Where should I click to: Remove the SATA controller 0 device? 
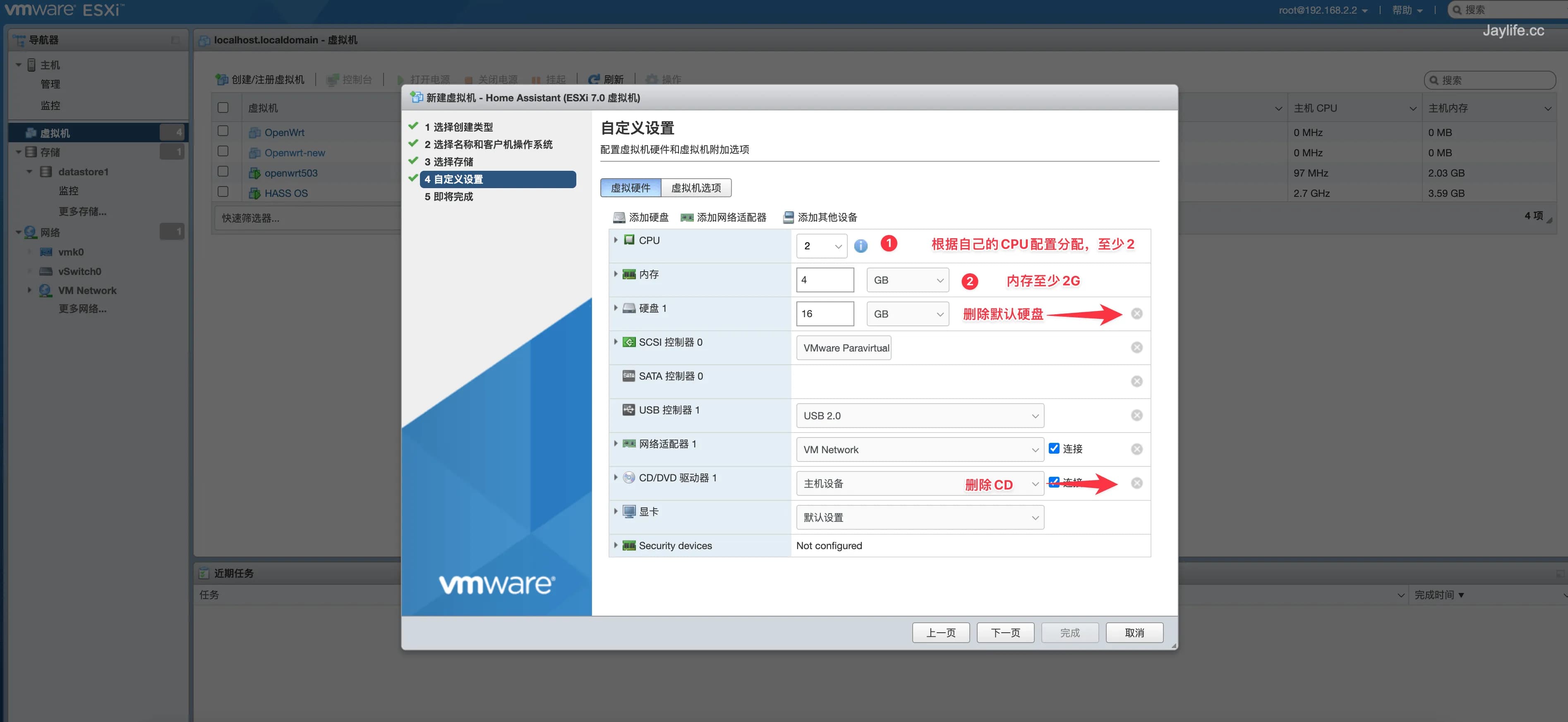1136,381
